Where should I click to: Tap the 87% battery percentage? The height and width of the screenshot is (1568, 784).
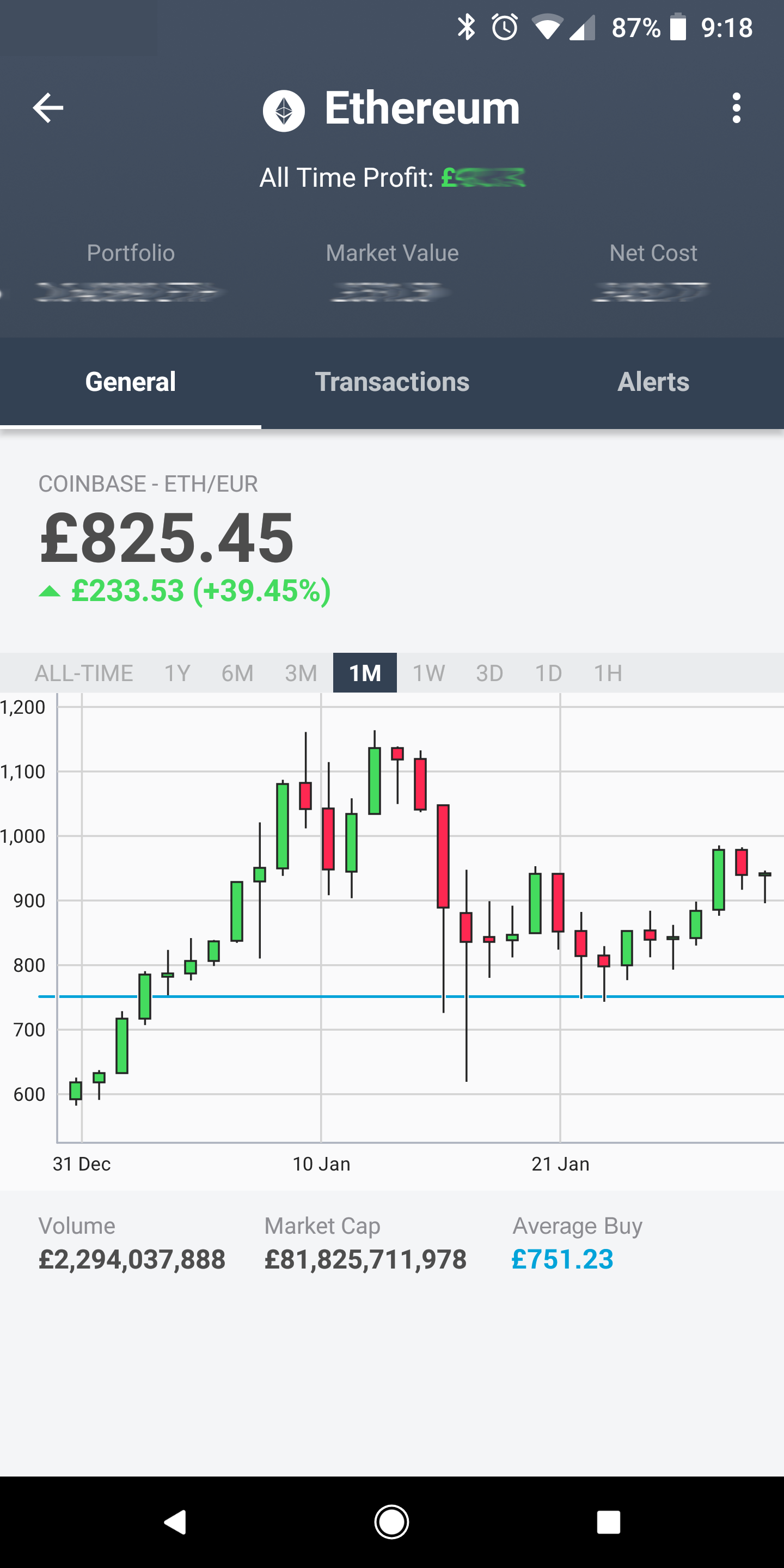pos(636,27)
